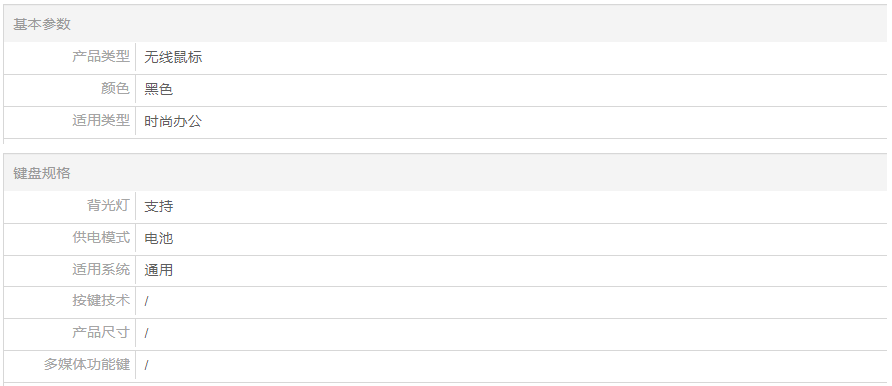Click the 无线鼠标 value text
Image resolution: width=892 pixels, height=386 pixels.
[x=173, y=57]
